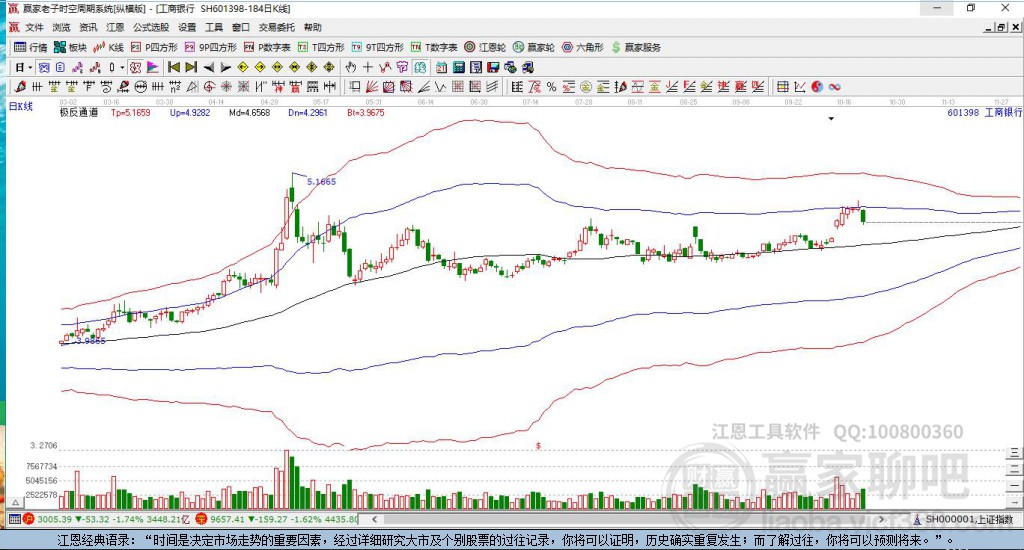Click the zigzag wave line icon
This screenshot has height=550, width=1024.
(x=441, y=87)
